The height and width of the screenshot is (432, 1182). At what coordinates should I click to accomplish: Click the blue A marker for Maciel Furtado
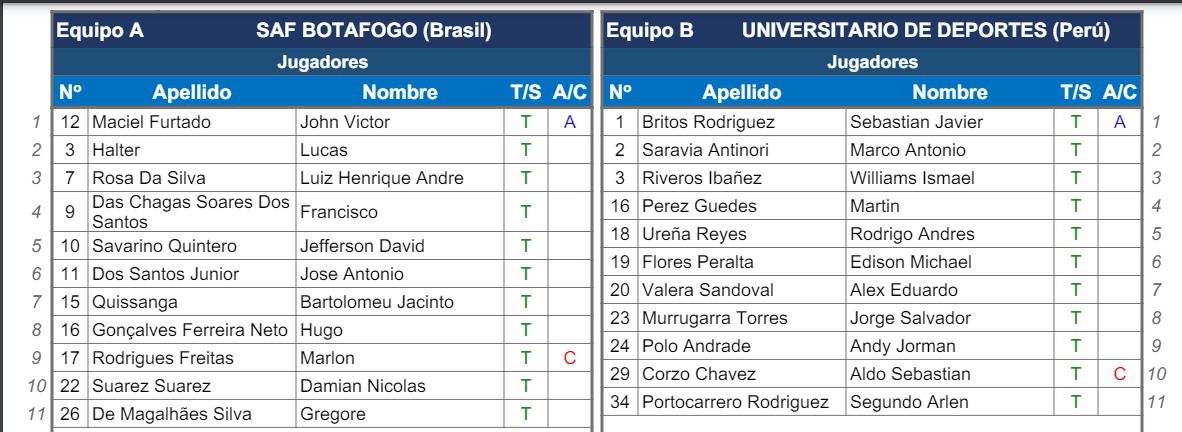point(570,123)
